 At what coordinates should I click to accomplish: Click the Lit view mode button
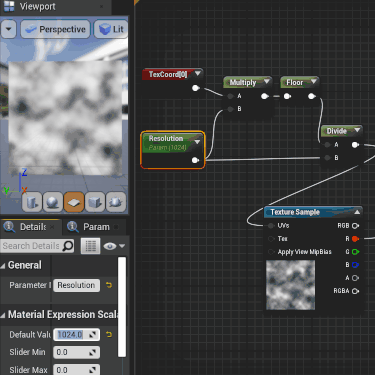tap(111, 29)
